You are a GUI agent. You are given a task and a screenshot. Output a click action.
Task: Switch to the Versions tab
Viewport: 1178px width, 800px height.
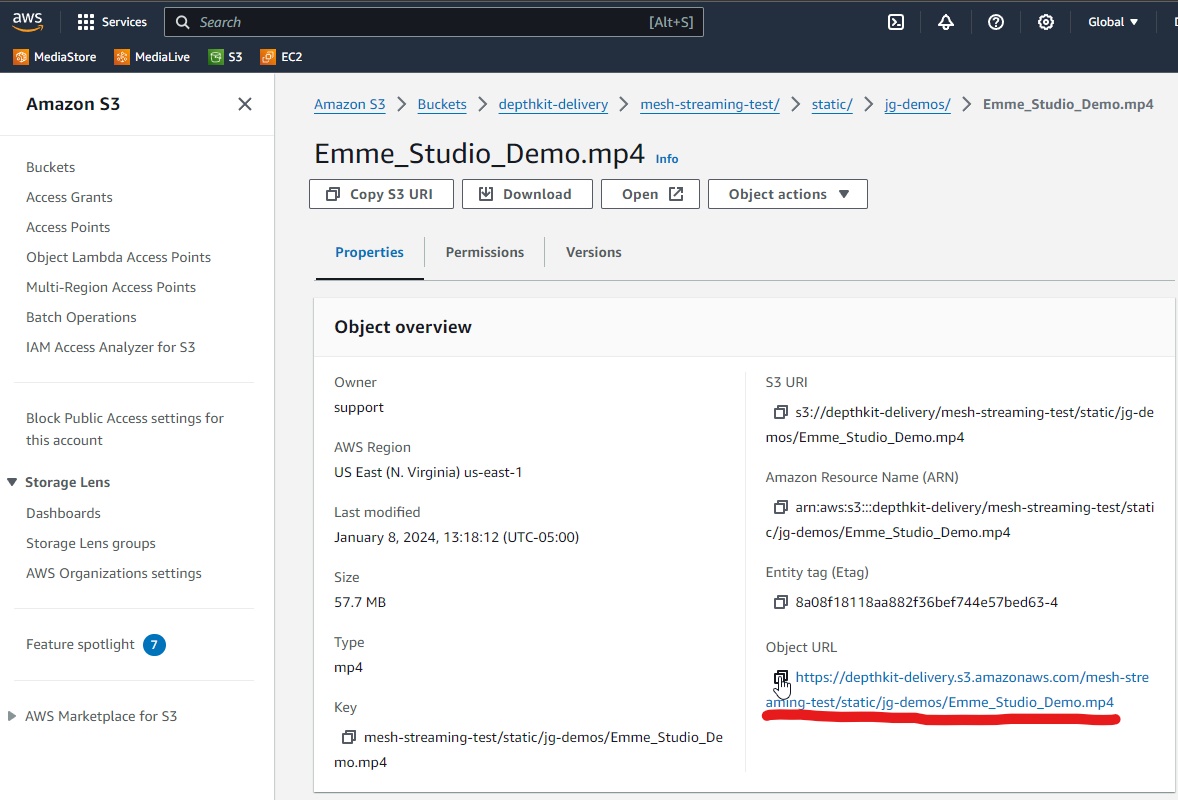coord(594,252)
